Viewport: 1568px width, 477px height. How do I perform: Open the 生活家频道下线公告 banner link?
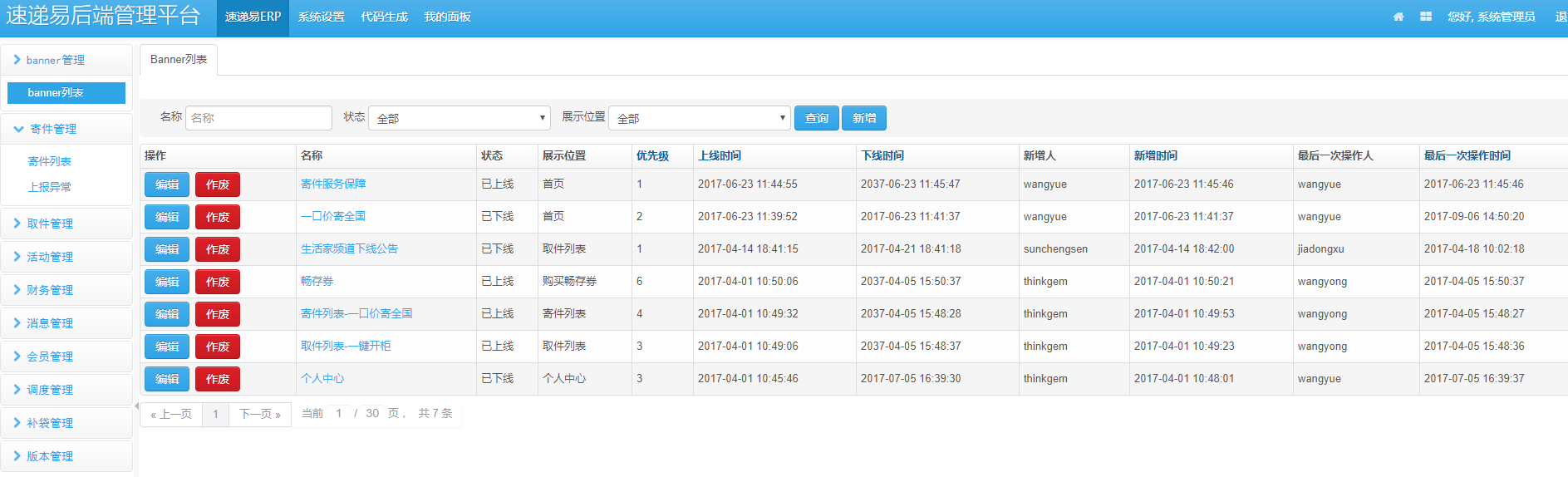point(349,248)
